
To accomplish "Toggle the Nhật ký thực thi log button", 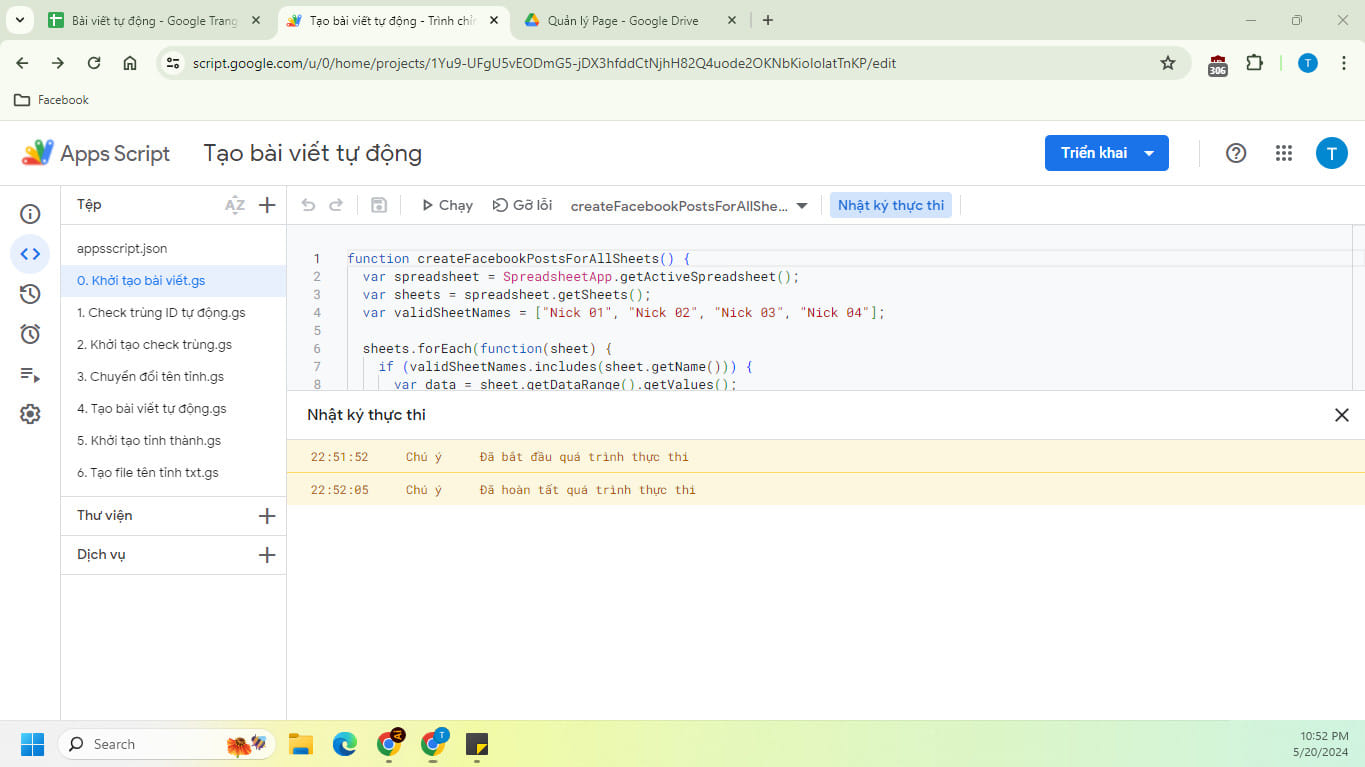I will tap(891, 205).
